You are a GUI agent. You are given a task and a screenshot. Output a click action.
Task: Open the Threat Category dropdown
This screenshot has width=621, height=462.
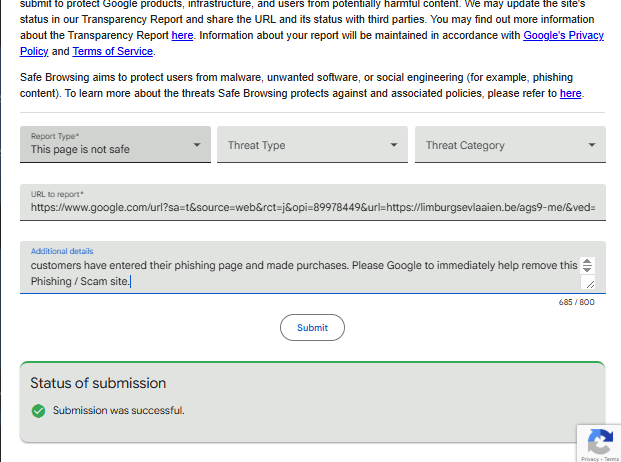(510, 145)
